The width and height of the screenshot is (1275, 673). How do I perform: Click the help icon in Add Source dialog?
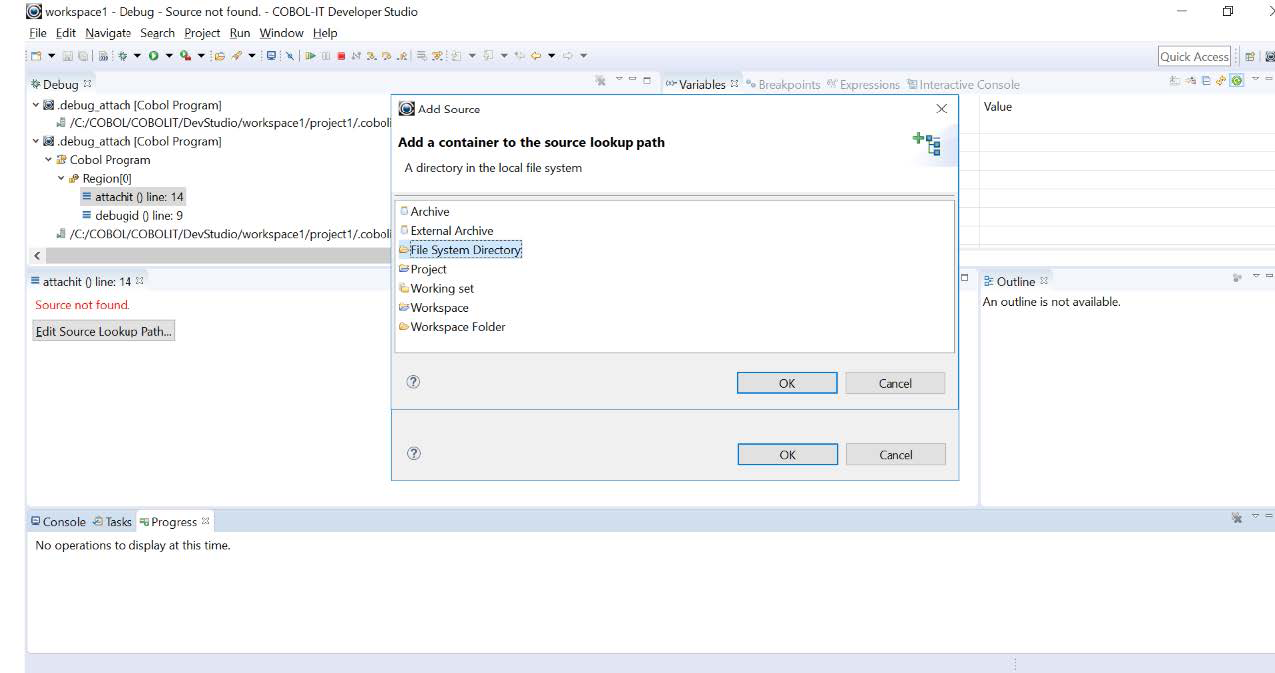[413, 382]
